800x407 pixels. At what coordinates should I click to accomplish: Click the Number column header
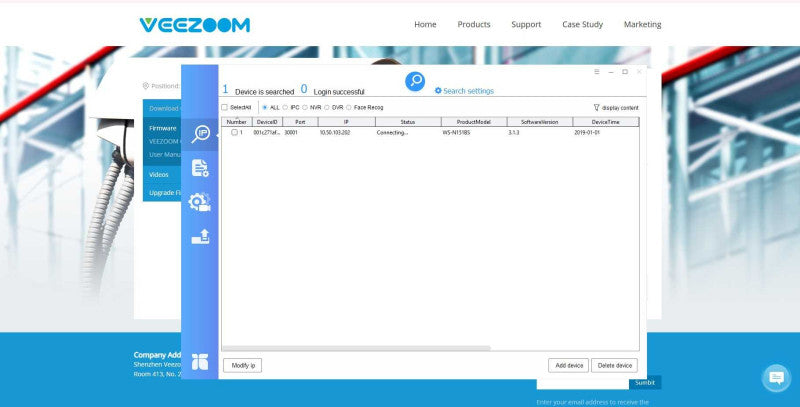(x=237, y=122)
